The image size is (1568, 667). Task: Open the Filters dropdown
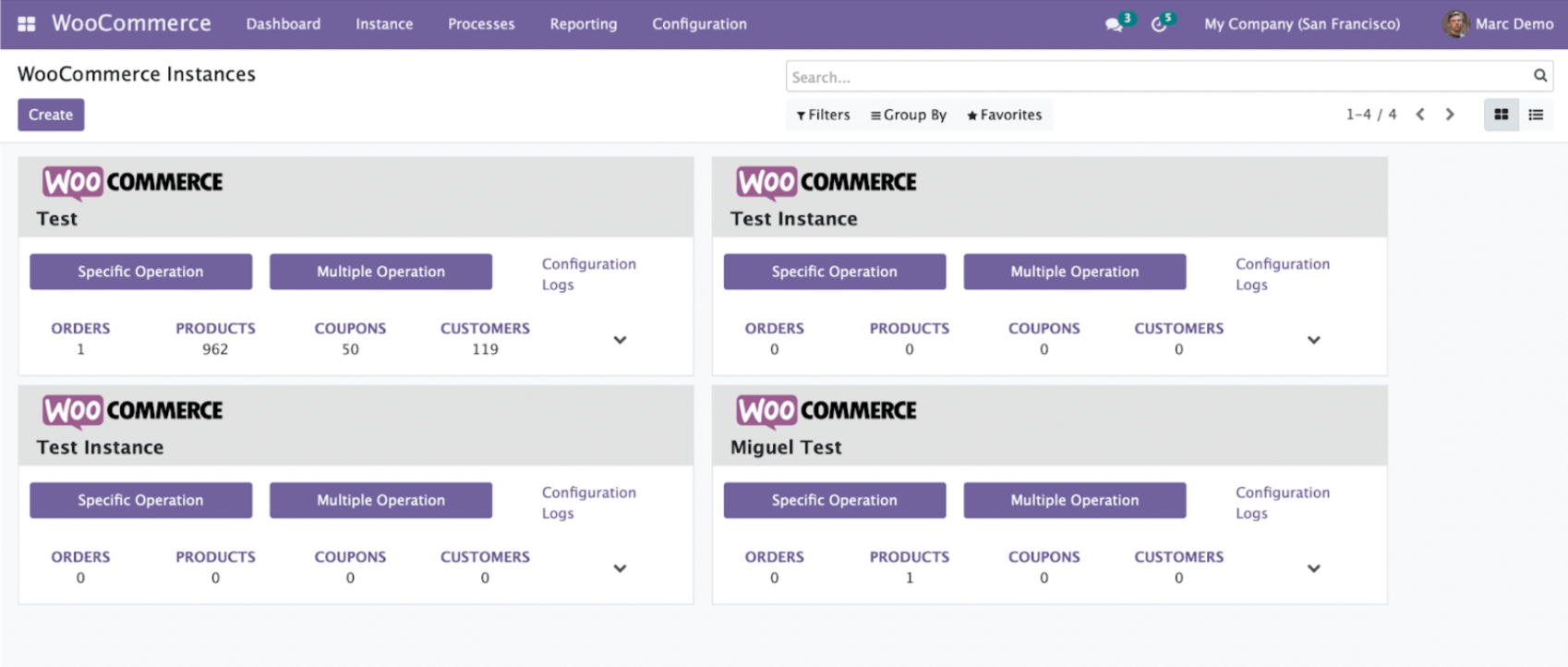823,115
